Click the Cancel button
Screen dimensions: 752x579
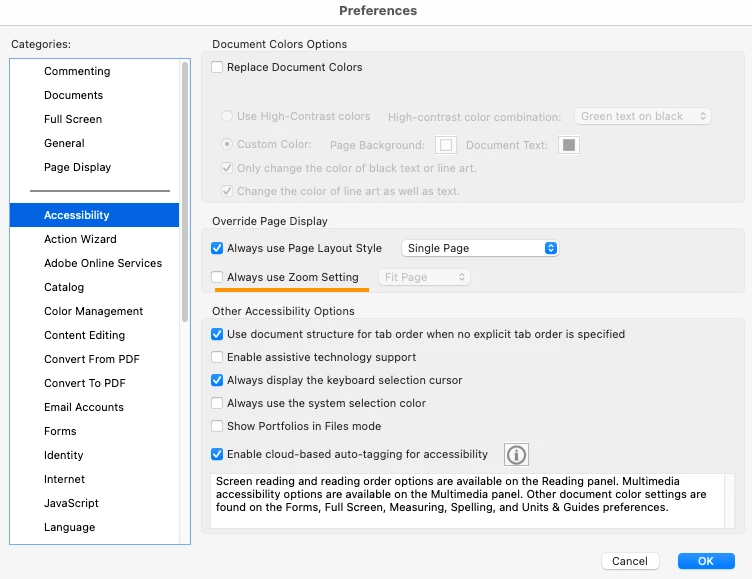coord(630,561)
